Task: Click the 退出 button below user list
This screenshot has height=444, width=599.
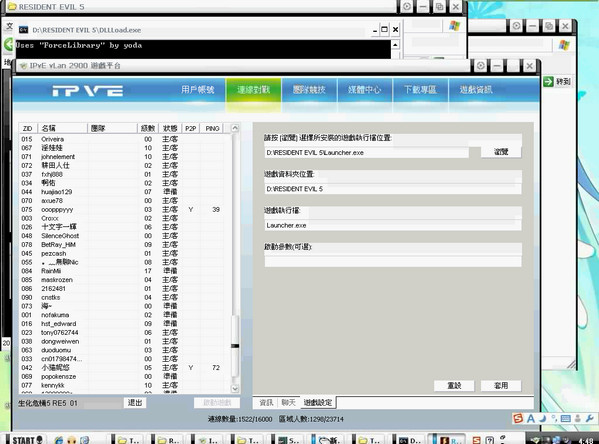Action: pos(134,403)
